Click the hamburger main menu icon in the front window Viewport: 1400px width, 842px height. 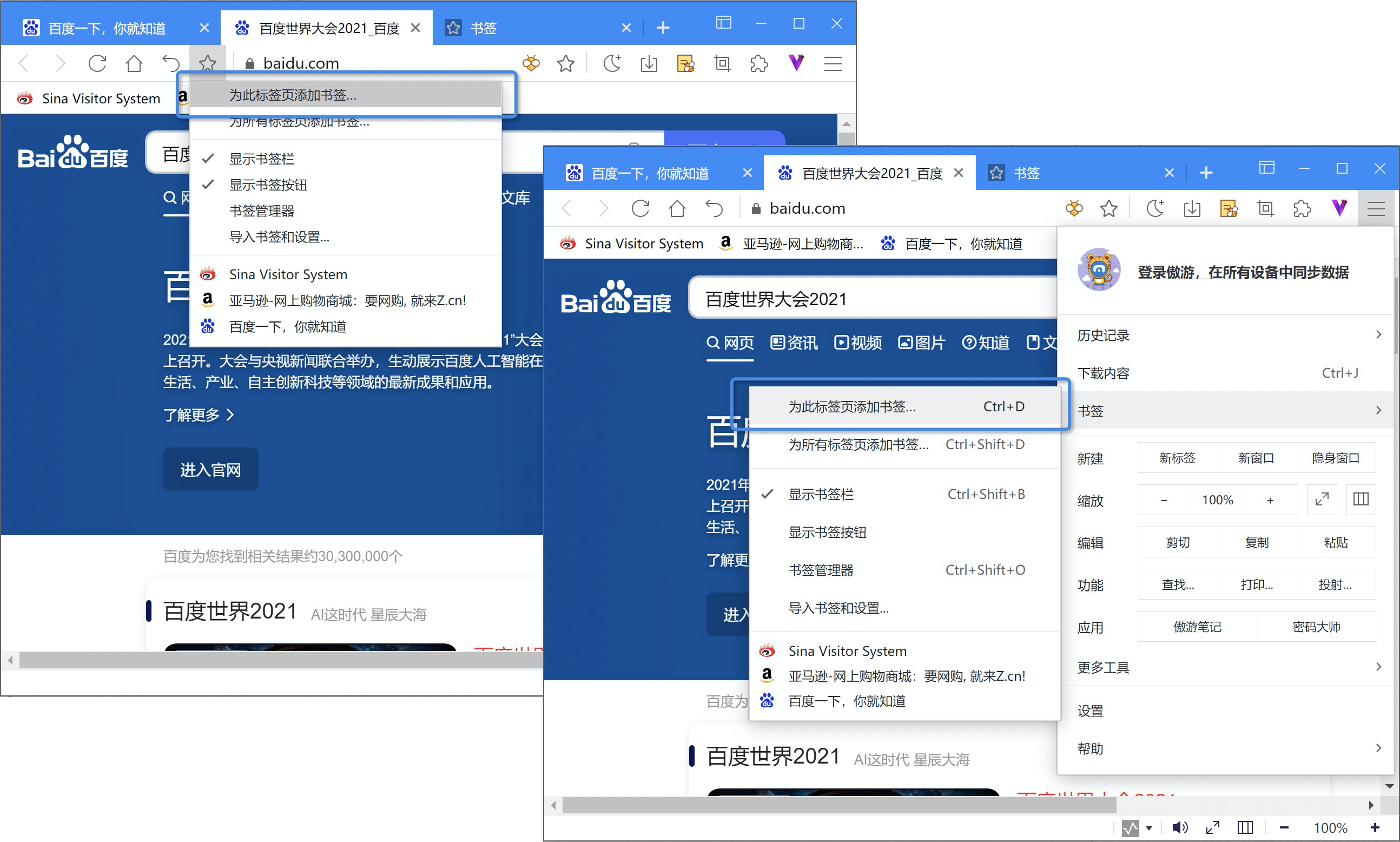(x=1376, y=208)
